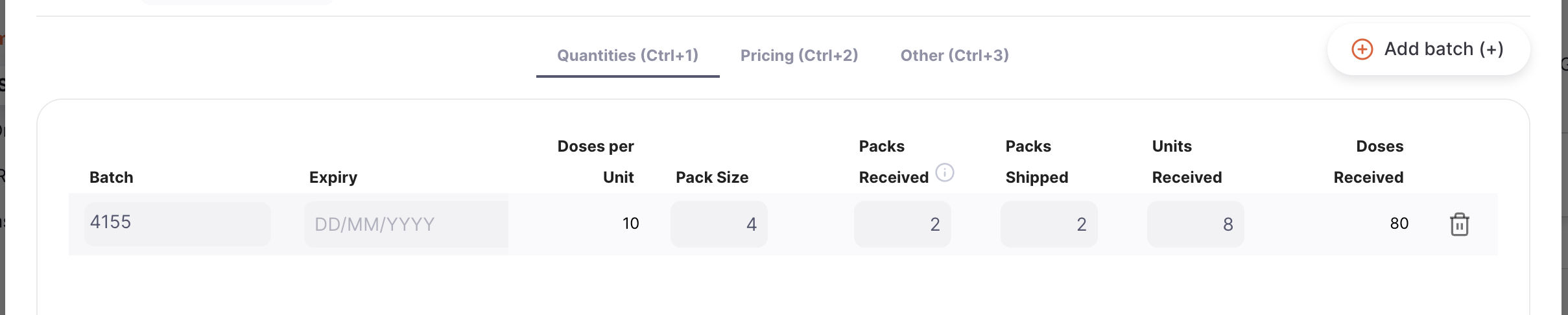
Task: Click the Doses Received column header
Action: tap(1368, 162)
